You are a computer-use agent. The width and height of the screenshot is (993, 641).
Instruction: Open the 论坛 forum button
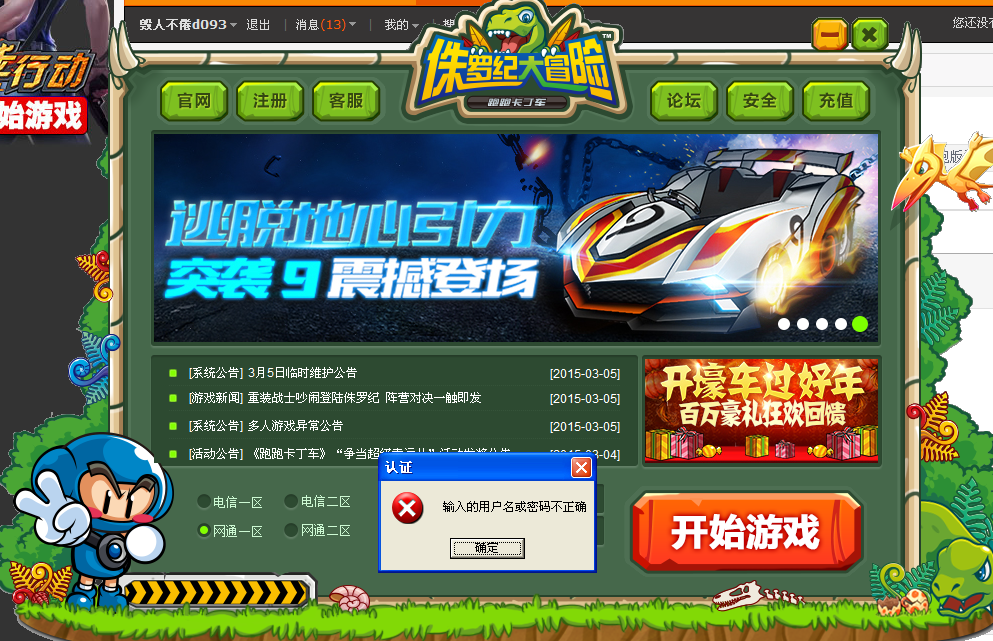(684, 101)
